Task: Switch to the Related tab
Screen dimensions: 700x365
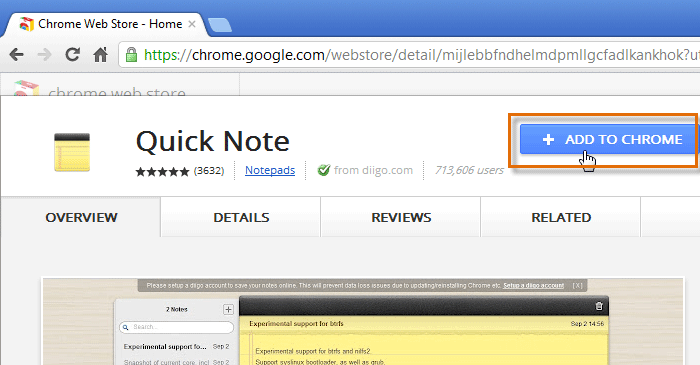Action: [x=561, y=217]
